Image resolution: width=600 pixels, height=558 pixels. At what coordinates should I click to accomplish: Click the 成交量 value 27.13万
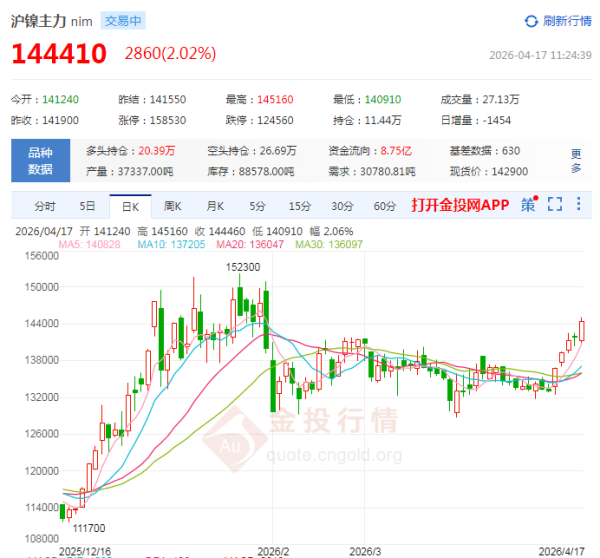501,100
